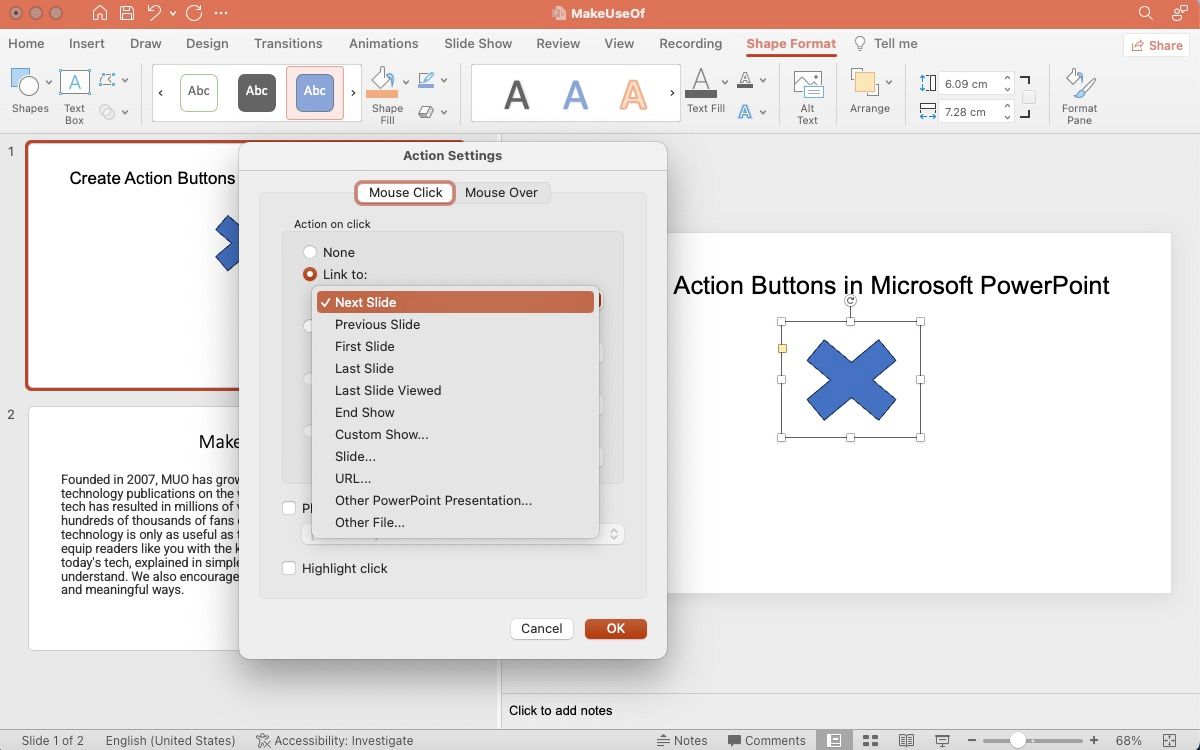The image size is (1200, 750).
Task: Select the Link to radio button
Action: (310, 274)
